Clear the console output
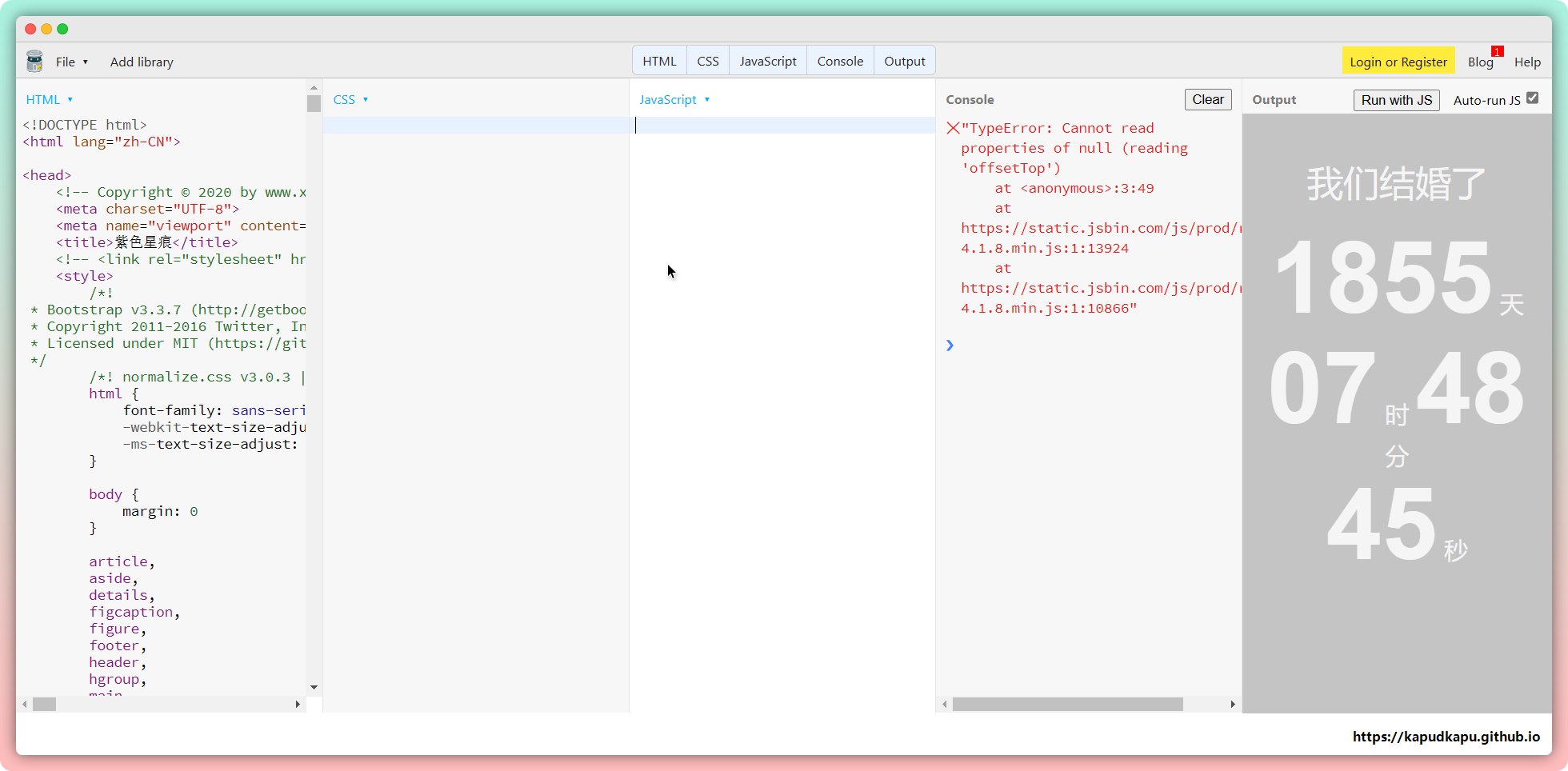 (x=1207, y=99)
